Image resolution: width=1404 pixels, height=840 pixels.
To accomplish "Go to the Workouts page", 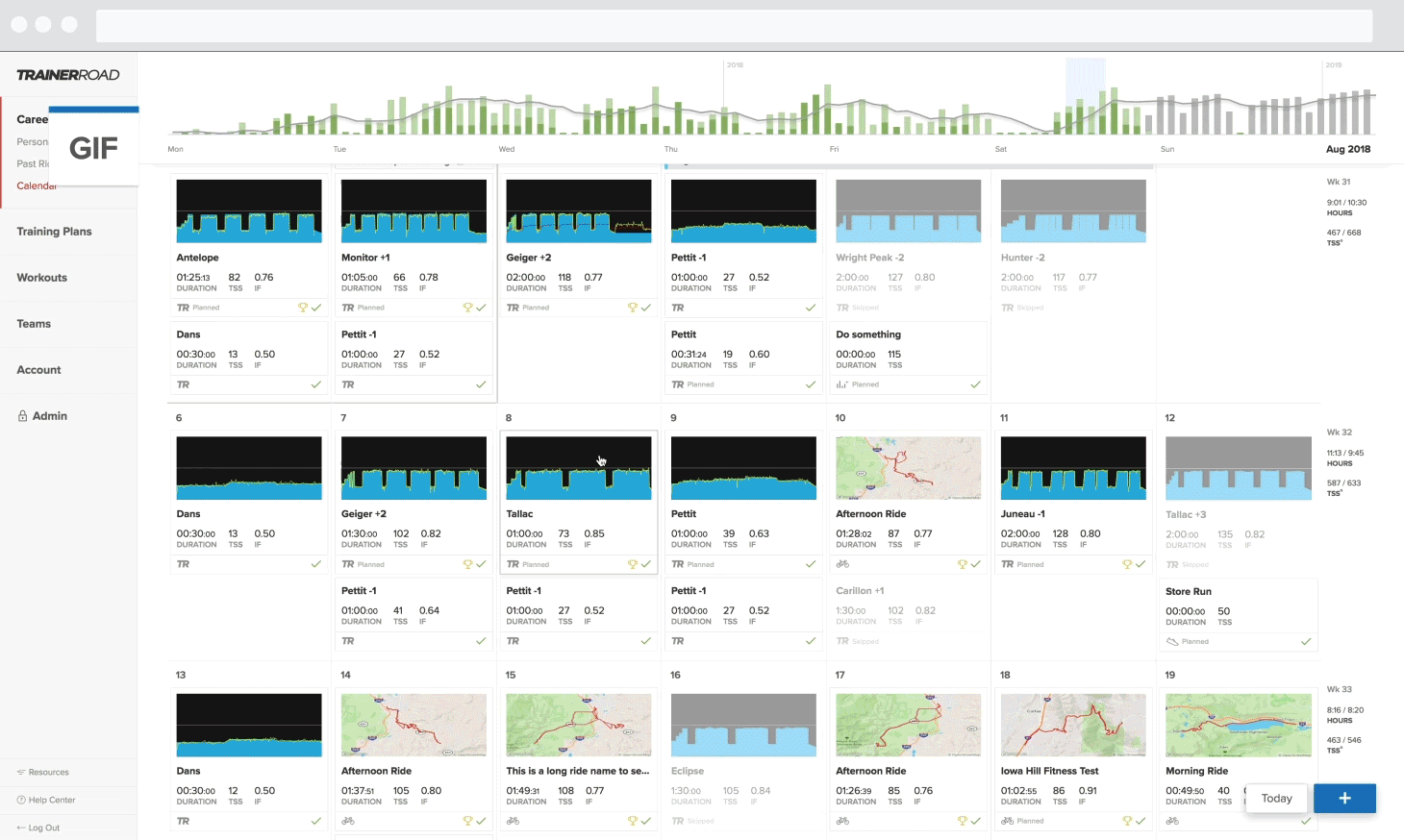I will point(41,278).
